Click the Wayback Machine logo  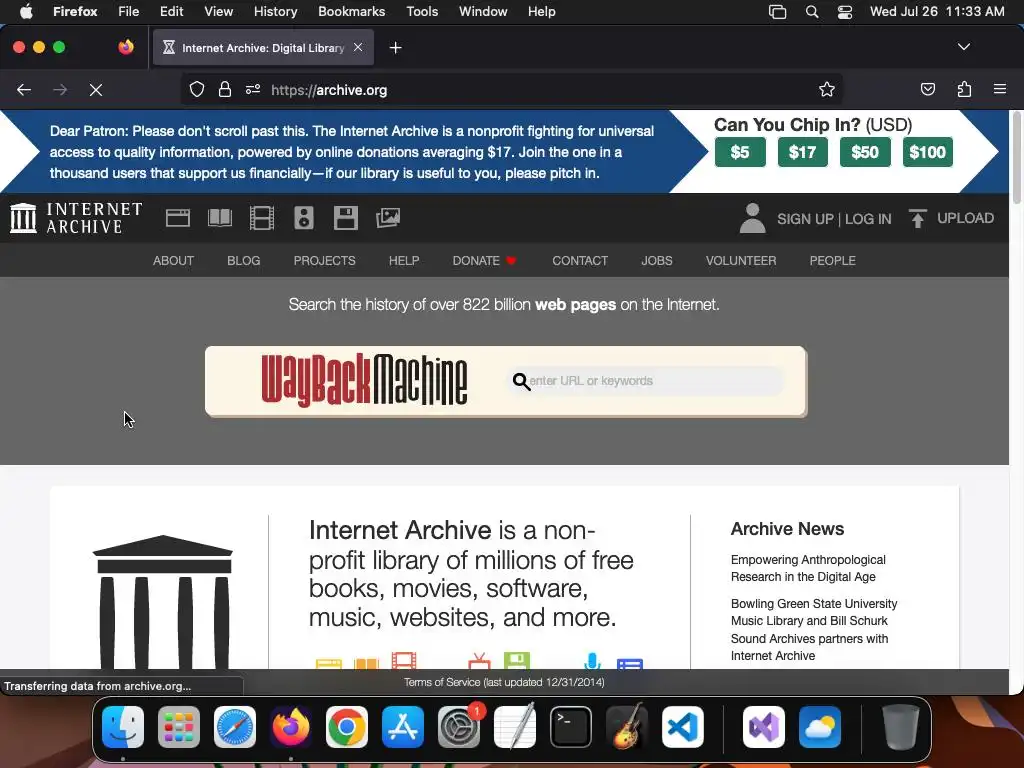364,381
